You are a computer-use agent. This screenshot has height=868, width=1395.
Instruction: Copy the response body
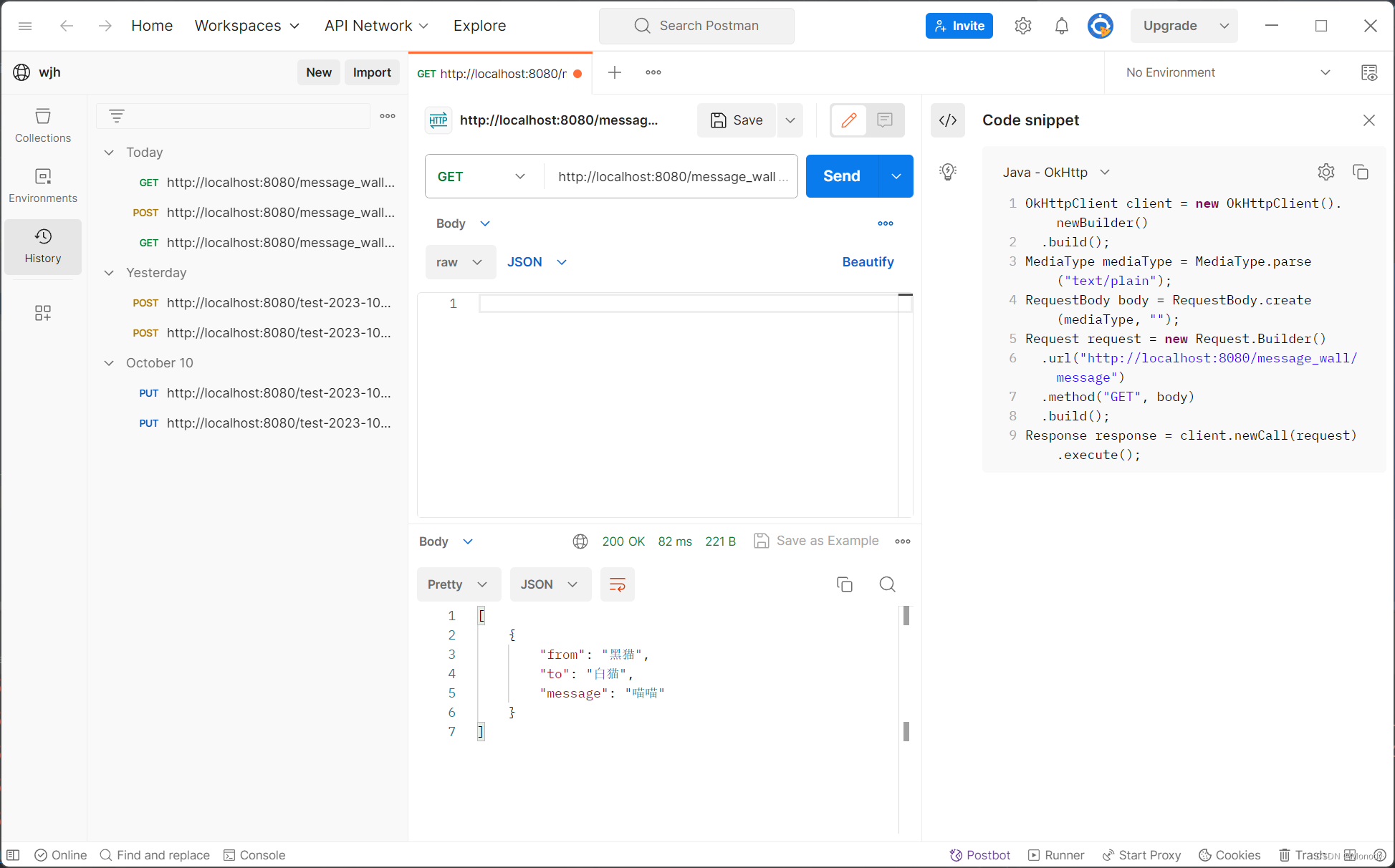(845, 584)
